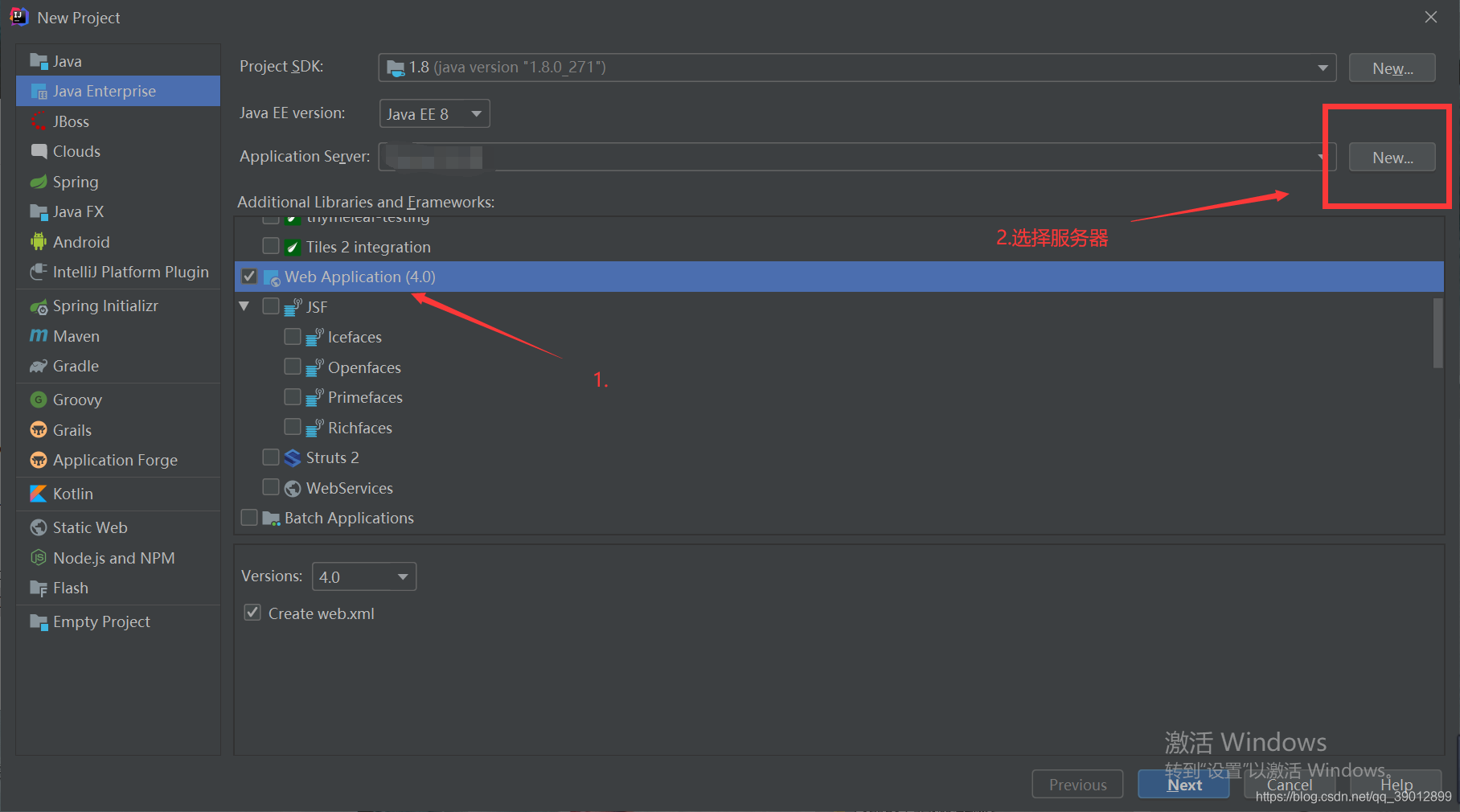Tick the Openfaces checkbox
Screen dimensions: 1460x812
(x=293, y=367)
